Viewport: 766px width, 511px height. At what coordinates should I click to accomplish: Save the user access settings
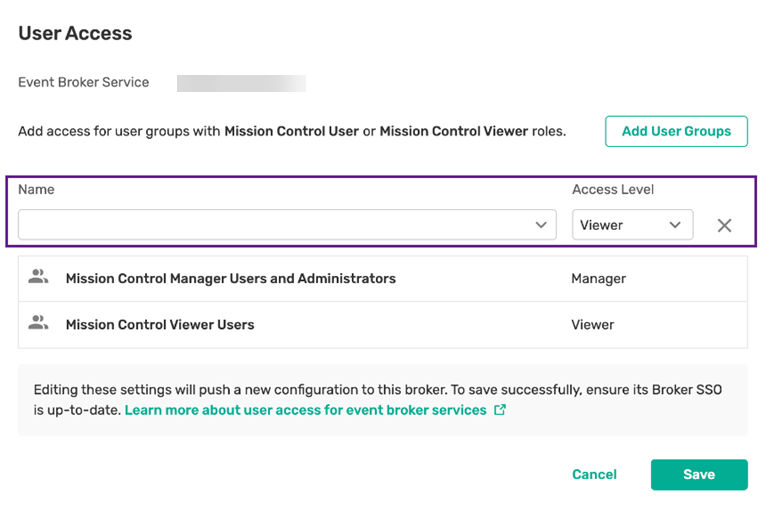pyautogui.click(x=698, y=475)
